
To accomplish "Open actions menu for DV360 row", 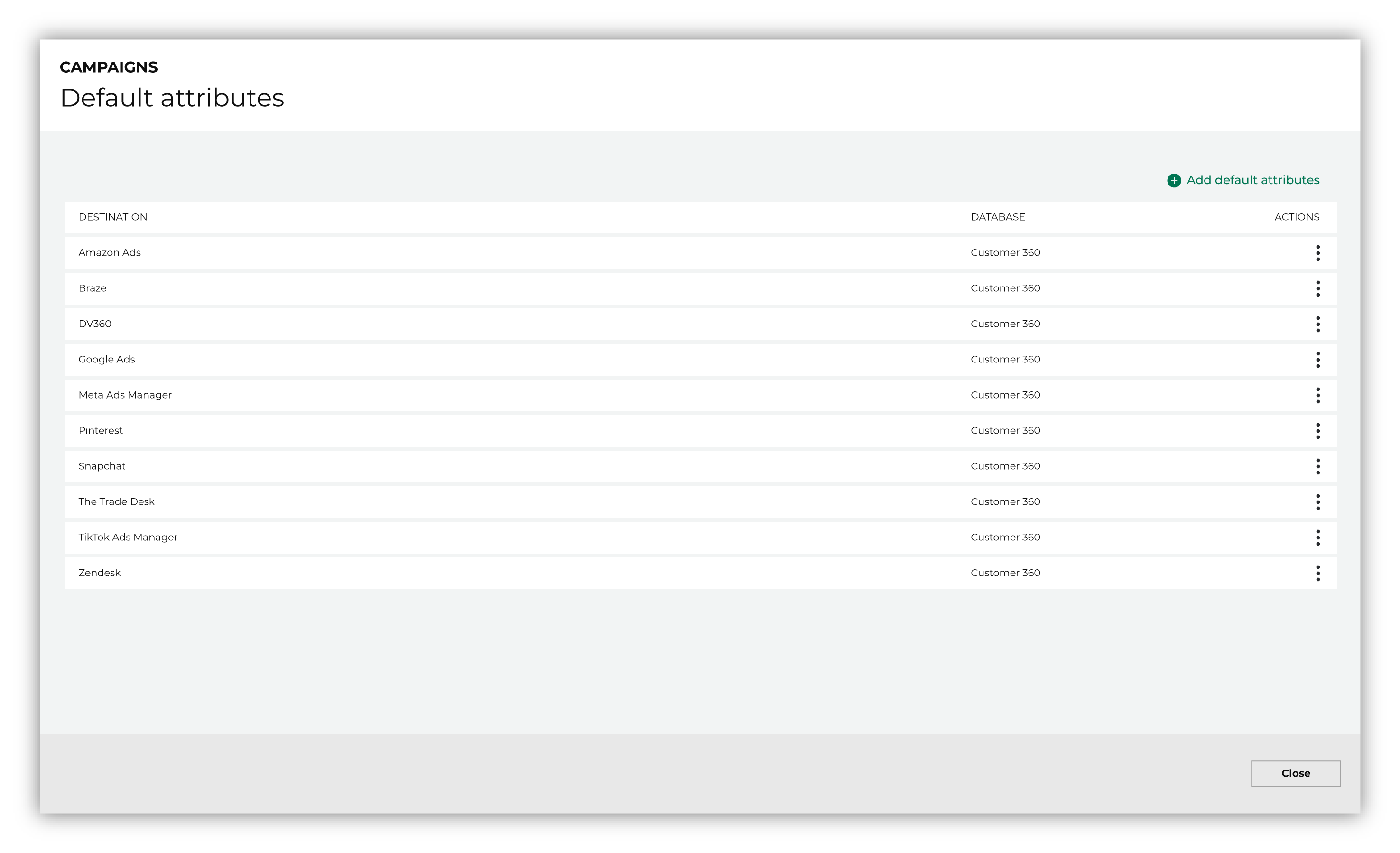I will pos(1317,324).
